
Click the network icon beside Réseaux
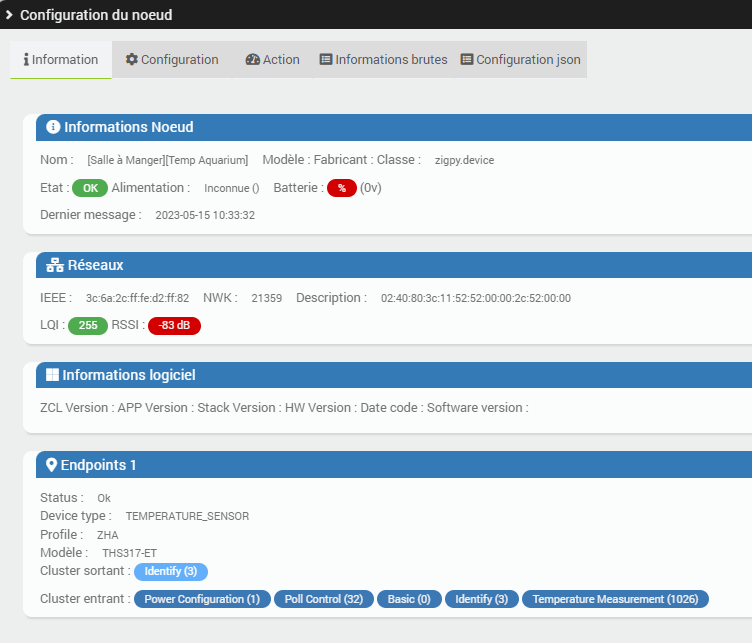(54, 265)
